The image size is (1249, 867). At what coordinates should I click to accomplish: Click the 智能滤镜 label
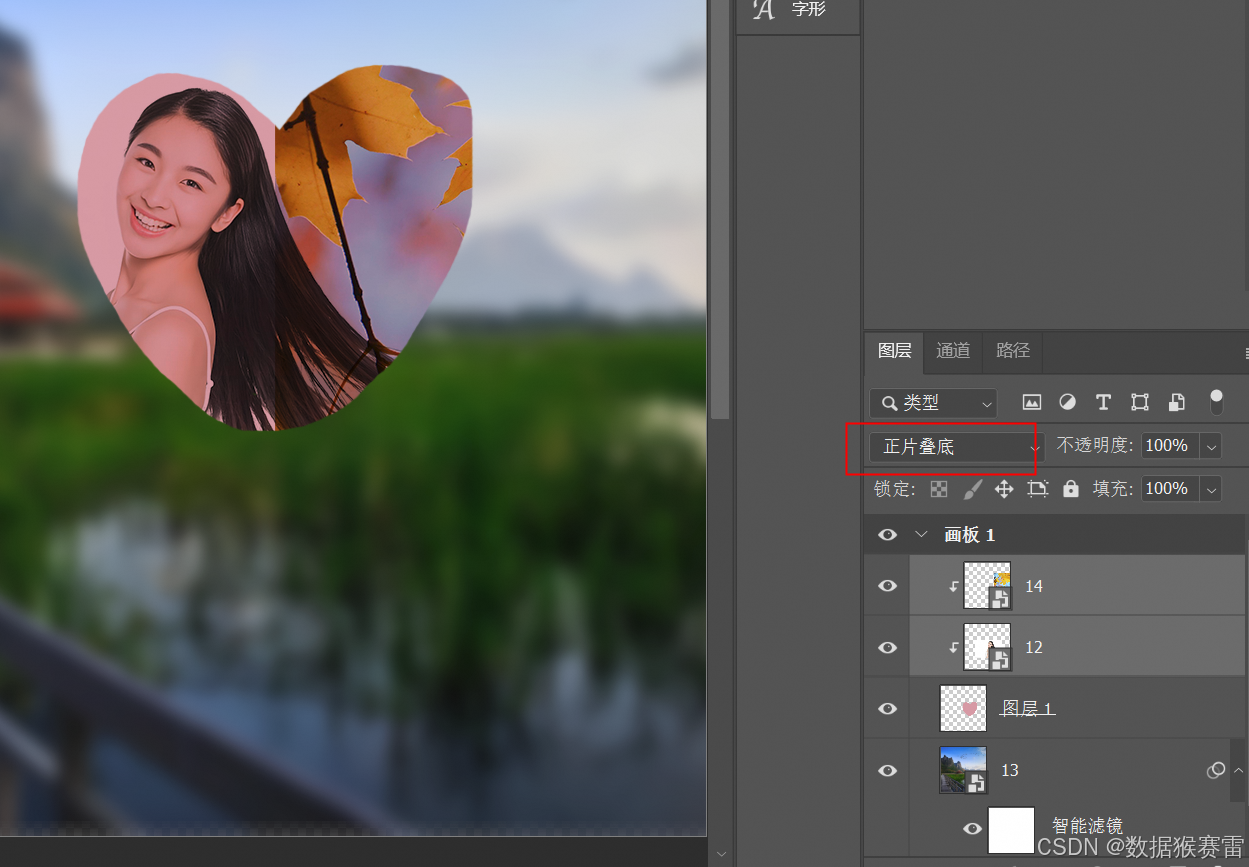click(x=1088, y=826)
